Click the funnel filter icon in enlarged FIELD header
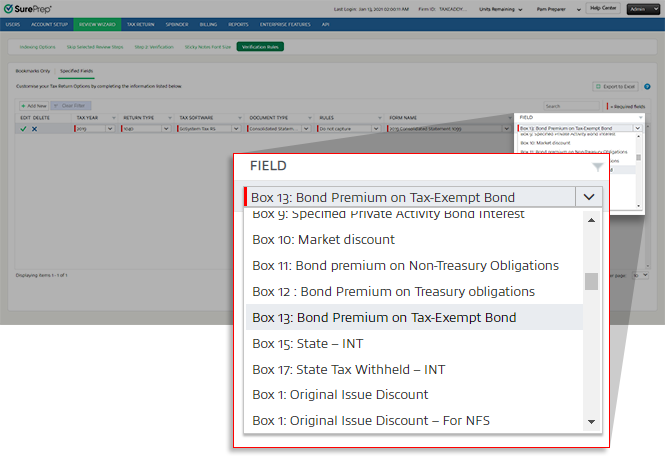 click(598, 167)
